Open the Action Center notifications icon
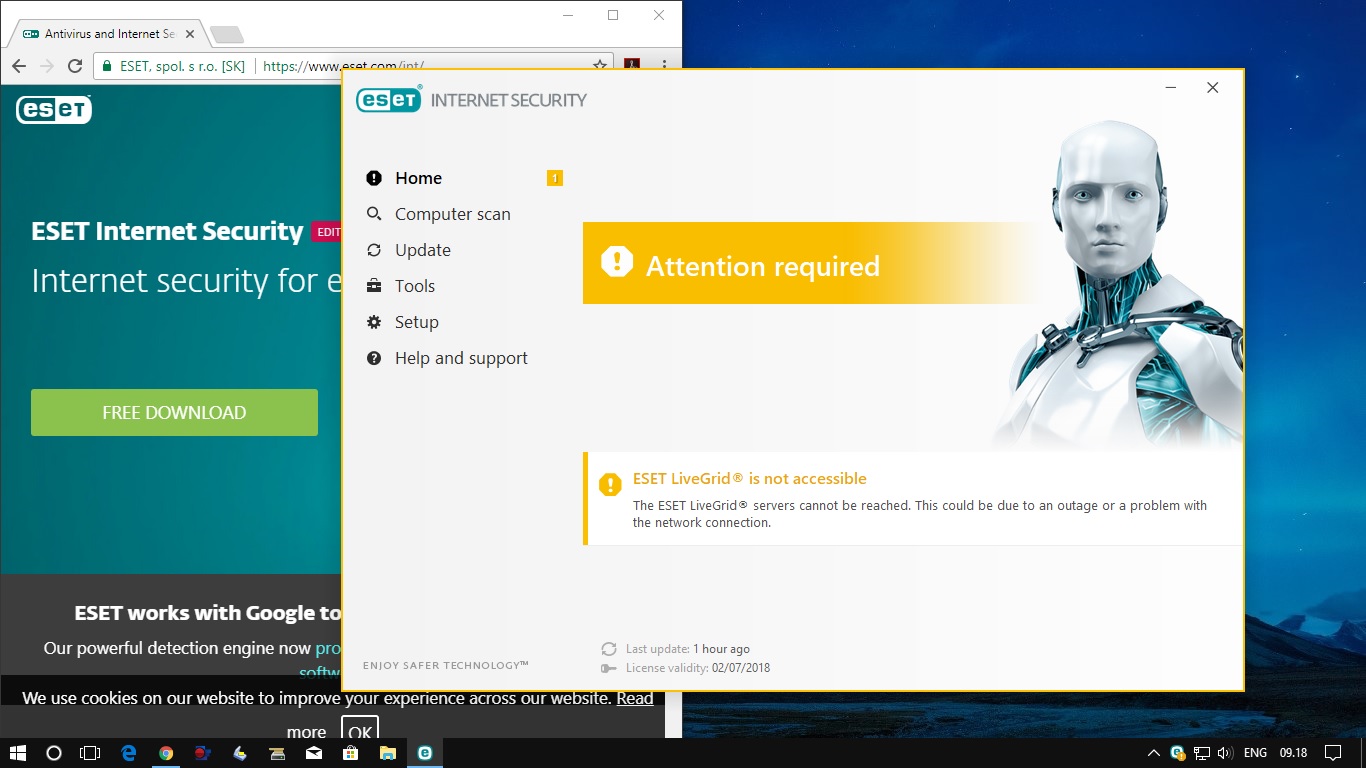The width and height of the screenshot is (1366, 768). point(1332,753)
